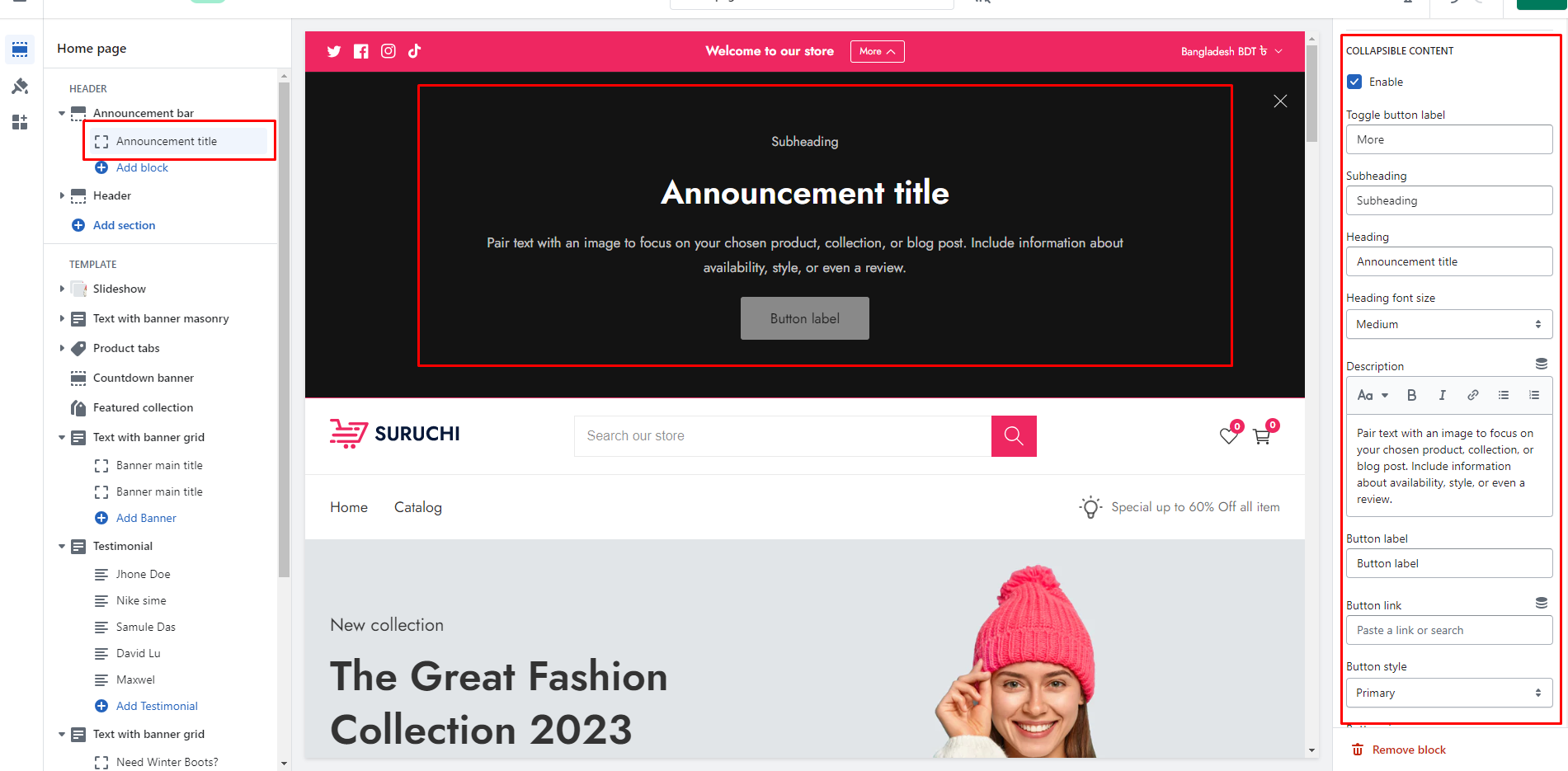The image size is (1568, 771).
Task: Go to Catalog in store navigation
Action: tap(418, 507)
